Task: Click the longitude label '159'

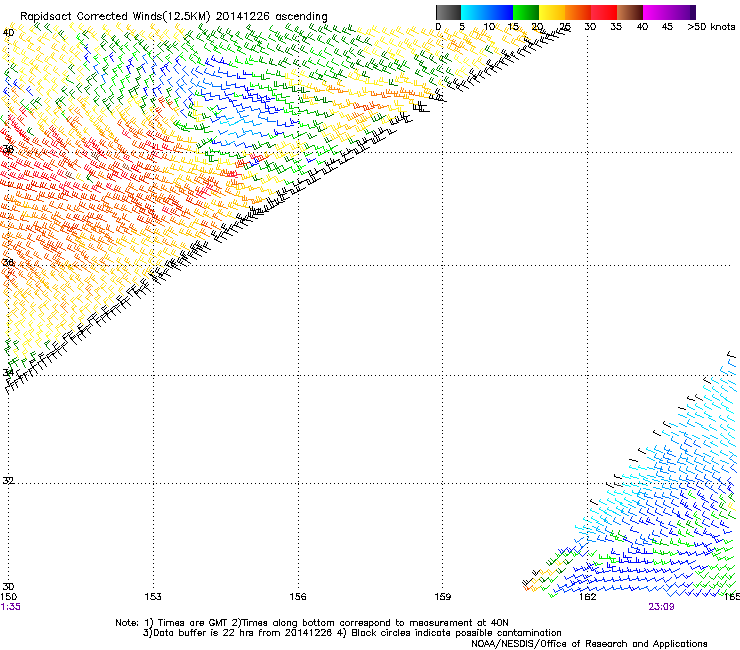Action: [x=443, y=597]
